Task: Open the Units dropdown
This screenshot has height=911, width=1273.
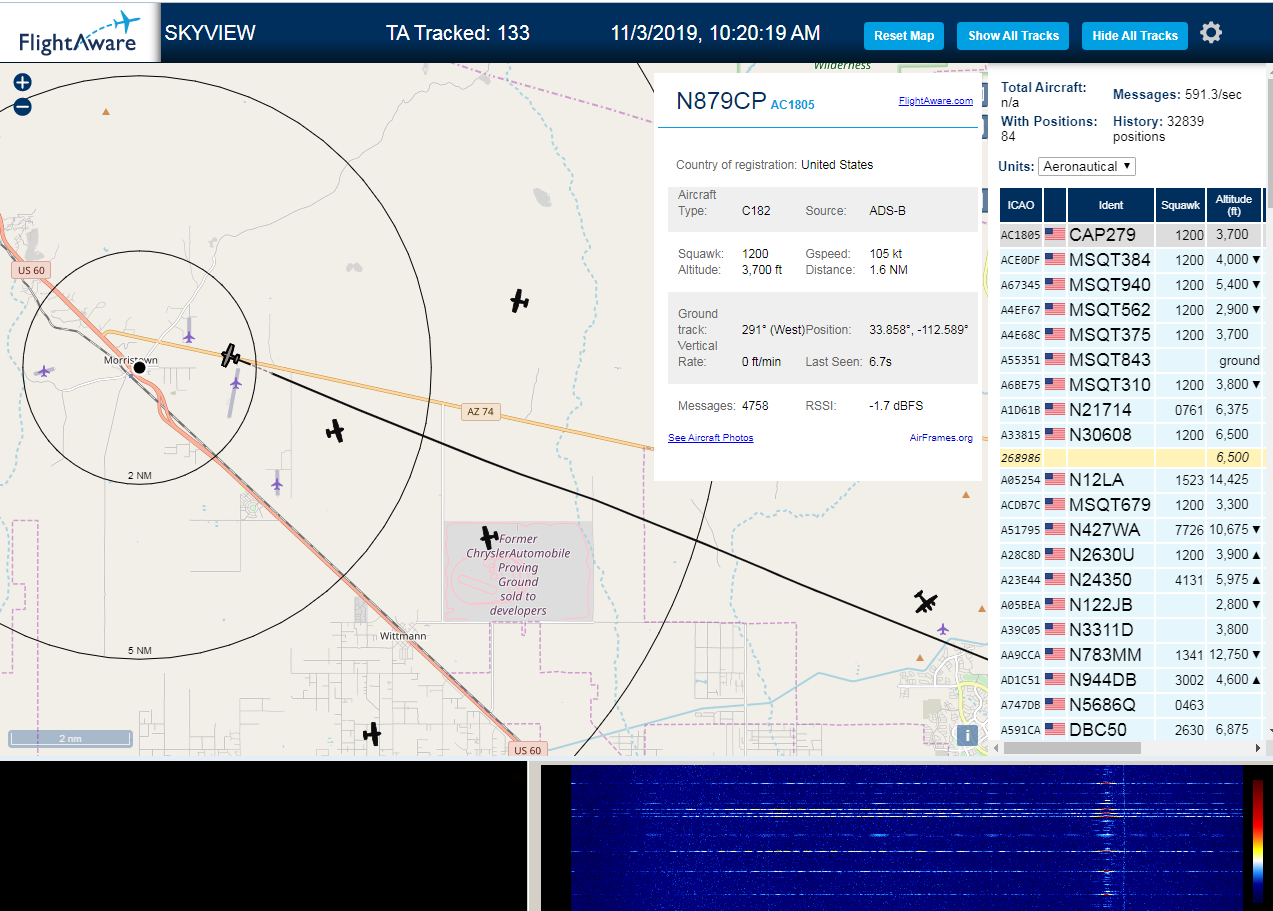Action: click(x=1087, y=166)
